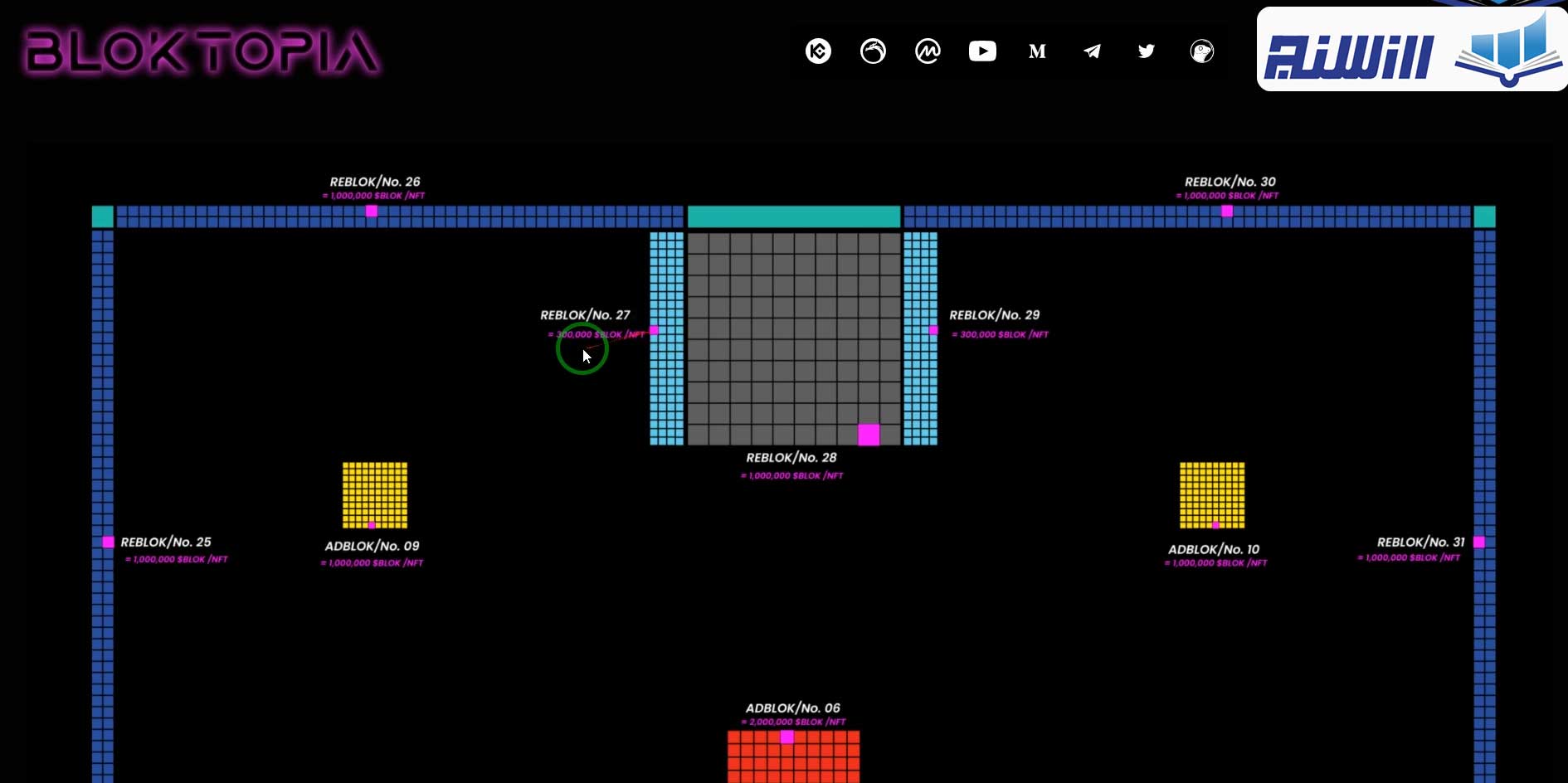Click the teal corner block at top right
The image size is (1568, 783).
click(x=1485, y=216)
